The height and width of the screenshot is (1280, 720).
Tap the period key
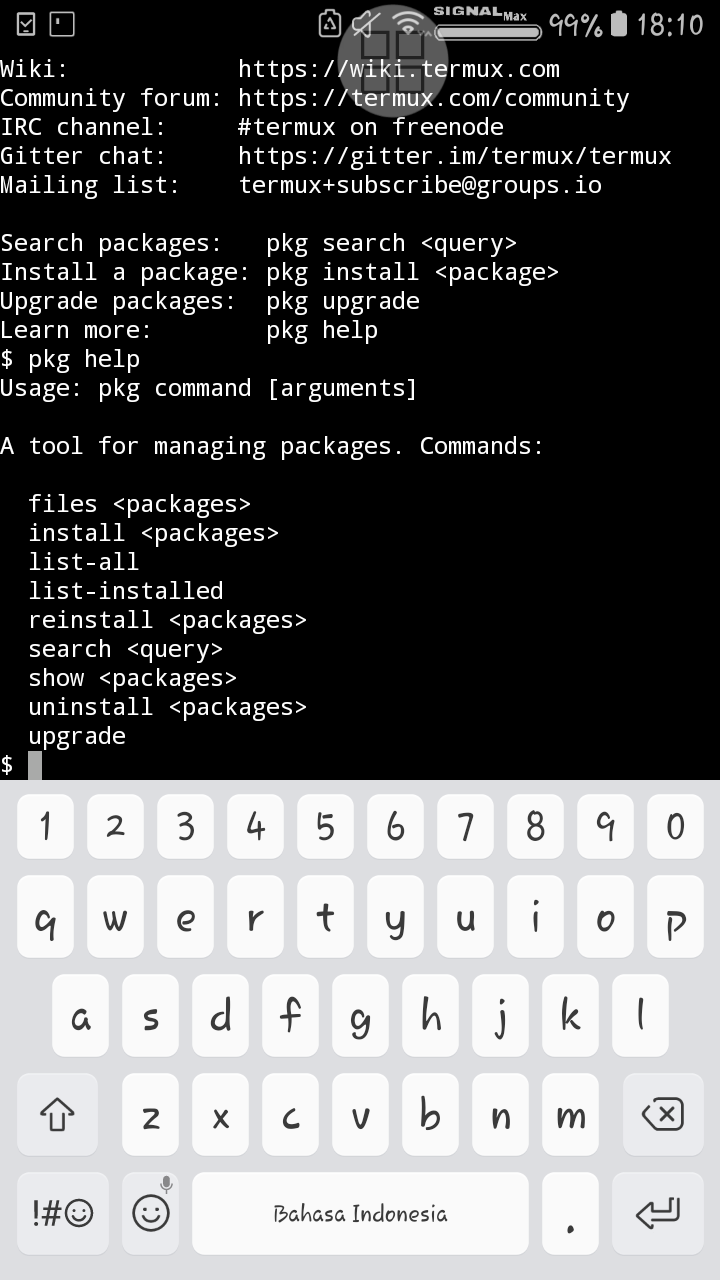tap(570, 1214)
